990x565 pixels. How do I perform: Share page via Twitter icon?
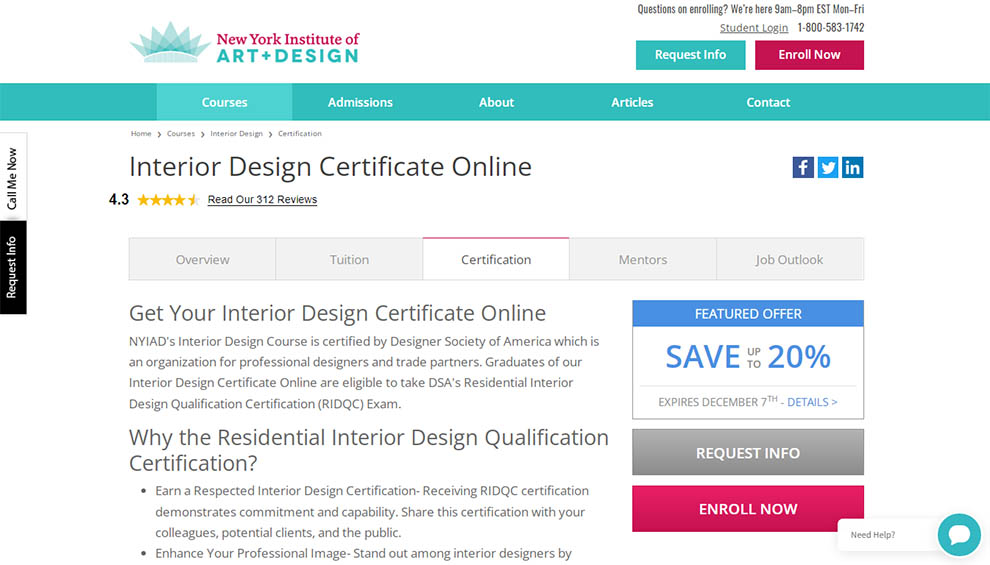[x=828, y=167]
